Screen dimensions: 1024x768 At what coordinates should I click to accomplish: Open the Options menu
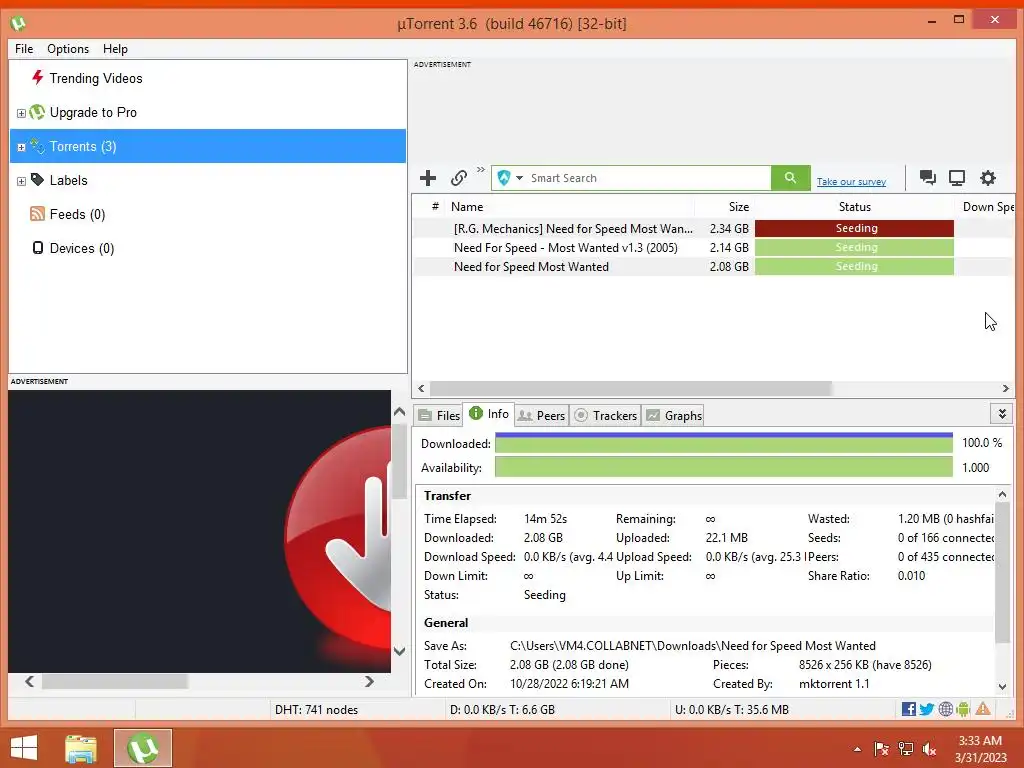68,49
